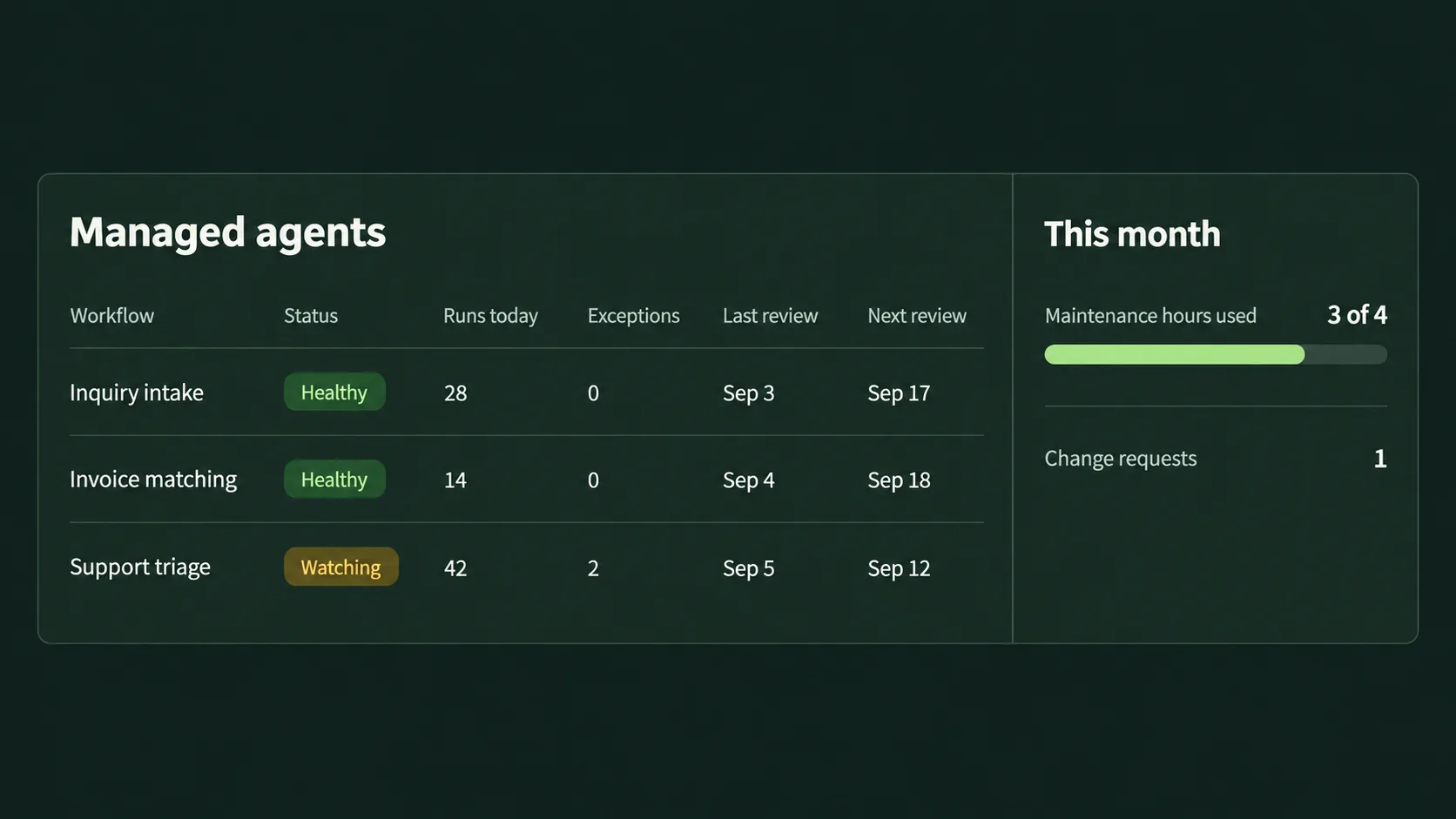Image resolution: width=1456 pixels, height=819 pixels.
Task: Click the Managed agents heading
Action: pos(227,233)
